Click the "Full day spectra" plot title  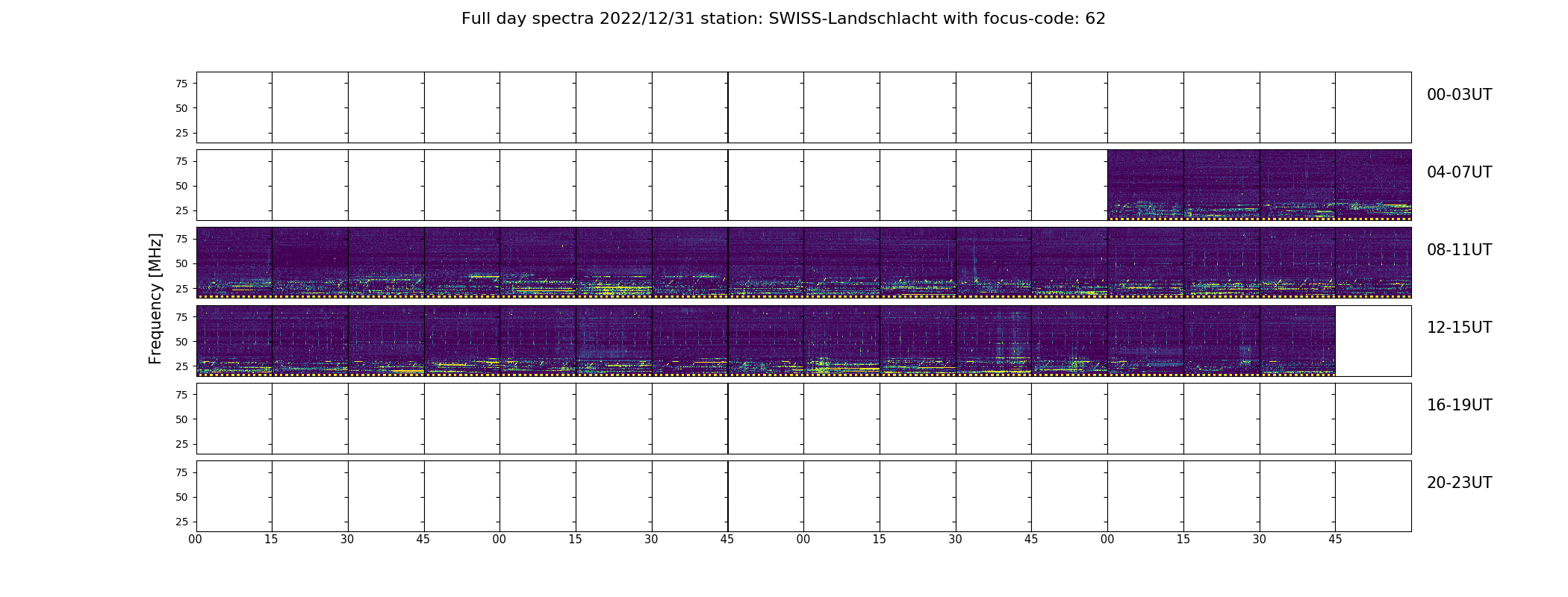point(529,19)
